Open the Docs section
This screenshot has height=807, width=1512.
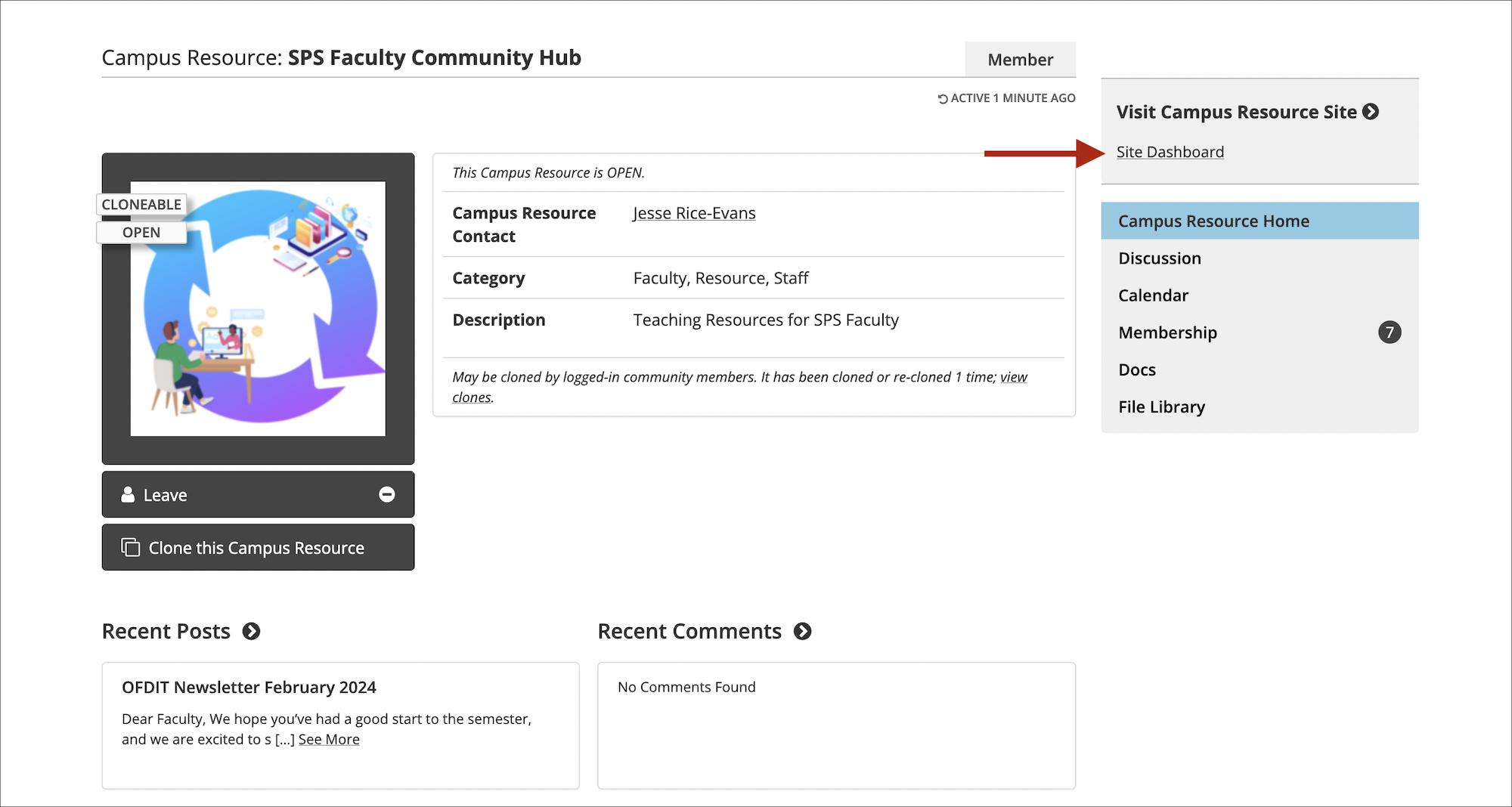coord(1136,369)
